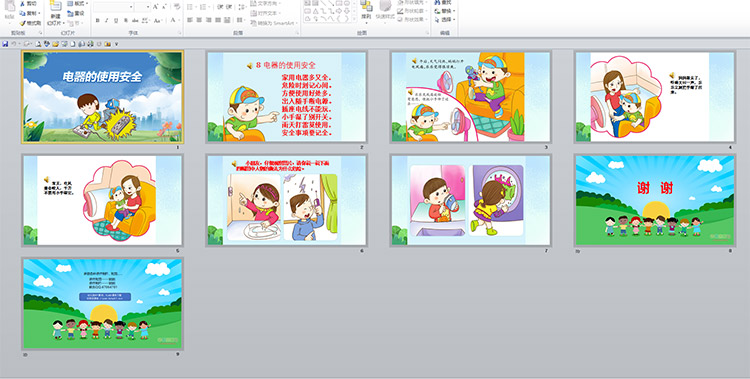The width and height of the screenshot is (750, 379).
Task: Click the Save icon in quick access toolbar
Action: [x=5, y=44]
